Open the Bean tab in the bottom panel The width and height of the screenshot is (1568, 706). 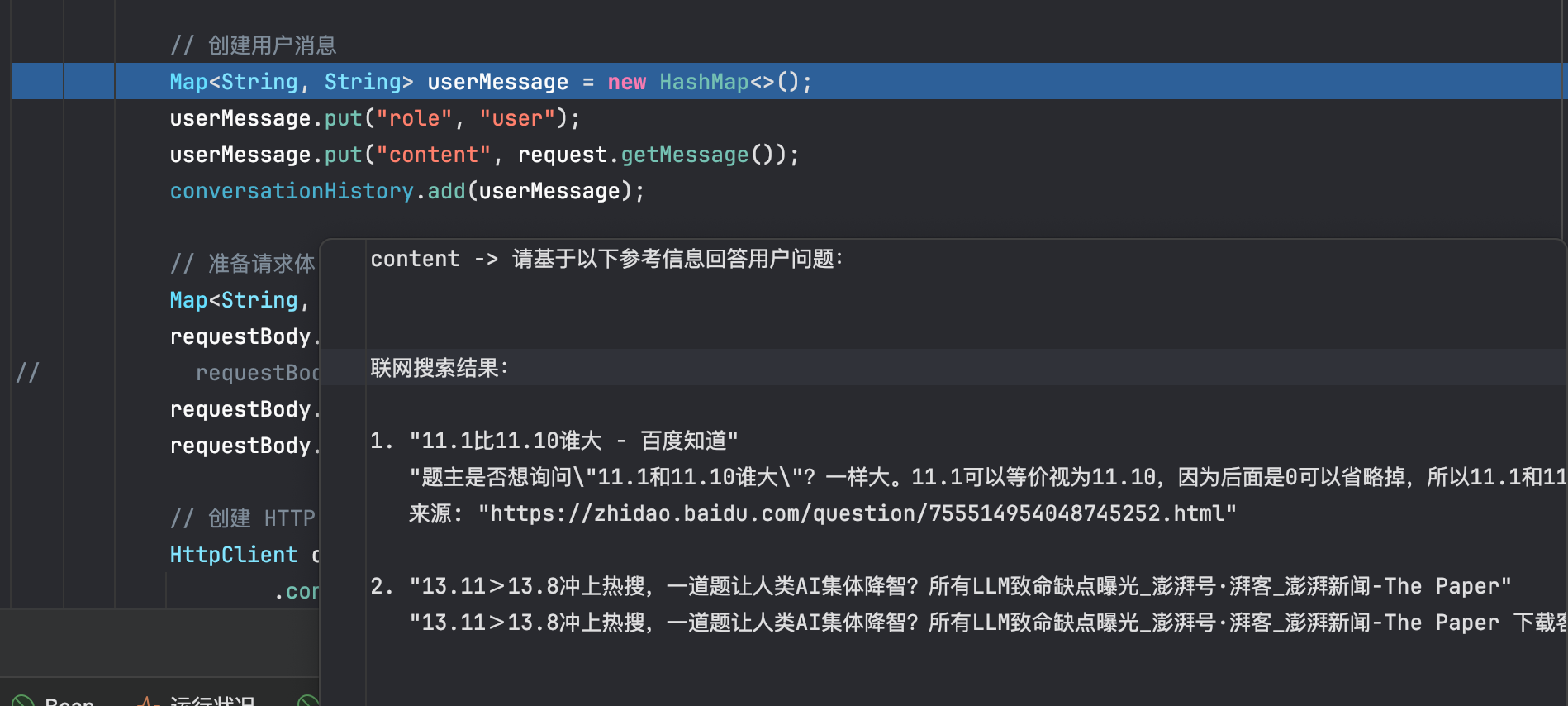coord(69,701)
